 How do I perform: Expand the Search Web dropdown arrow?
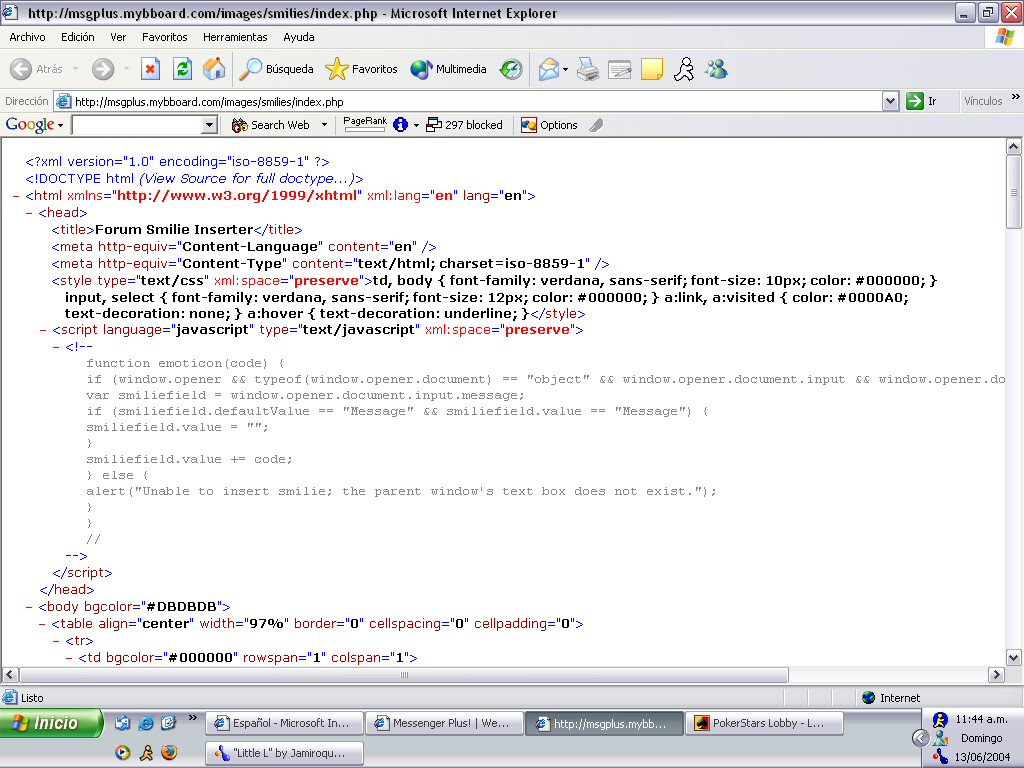click(x=324, y=125)
